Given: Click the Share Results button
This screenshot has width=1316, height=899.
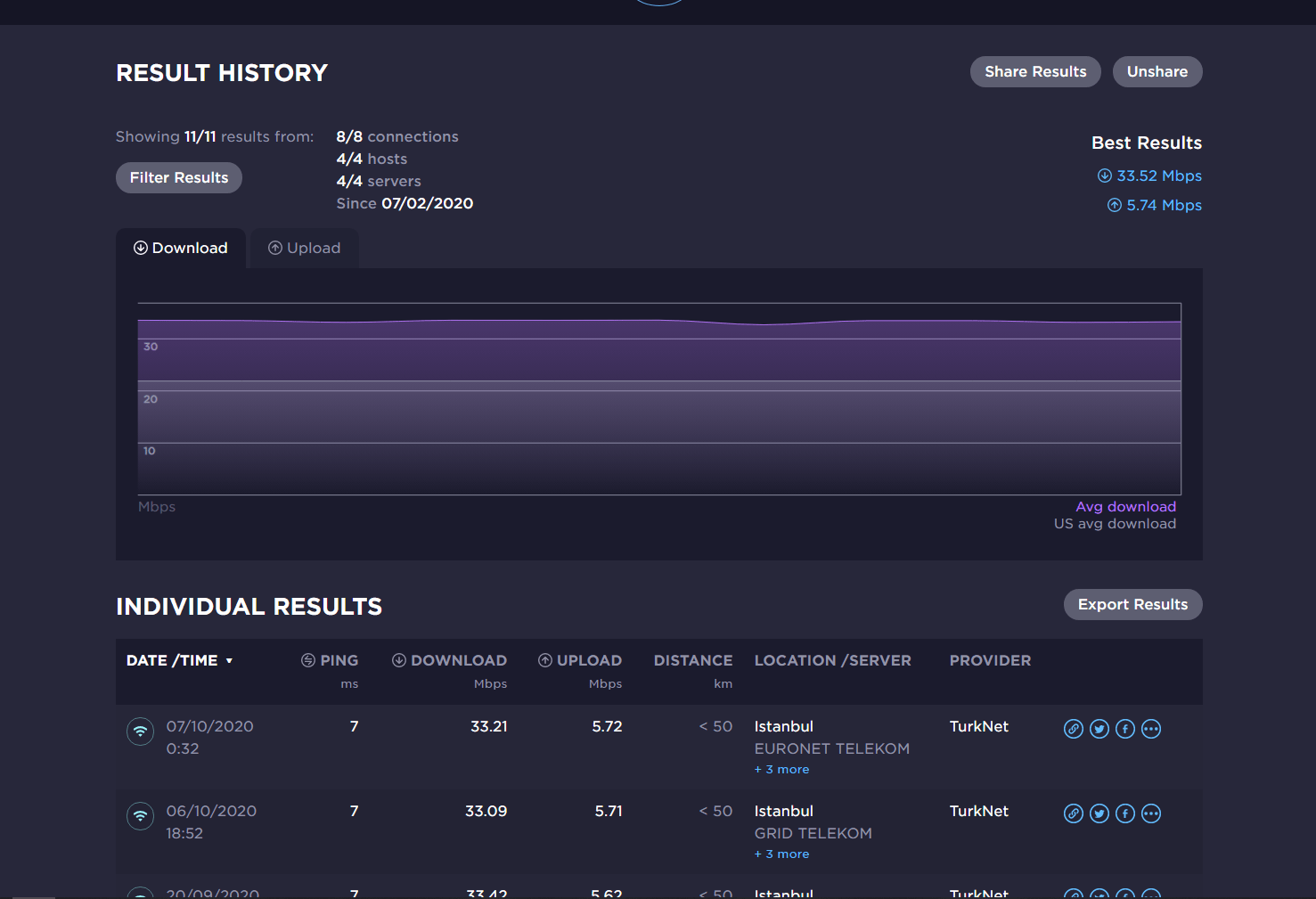Looking at the screenshot, I should point(1035,72).
